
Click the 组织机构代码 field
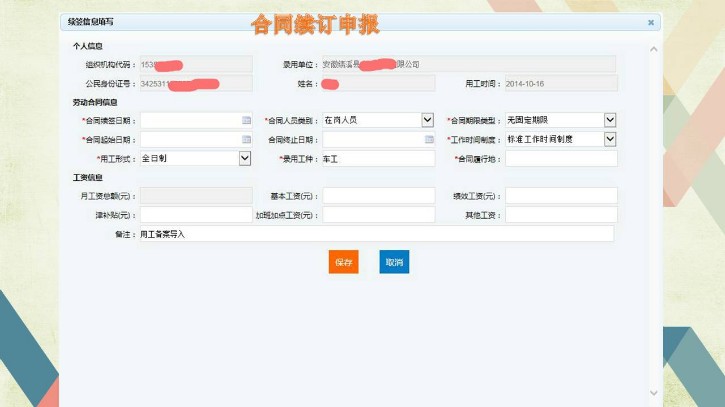[x=196, y=65]
